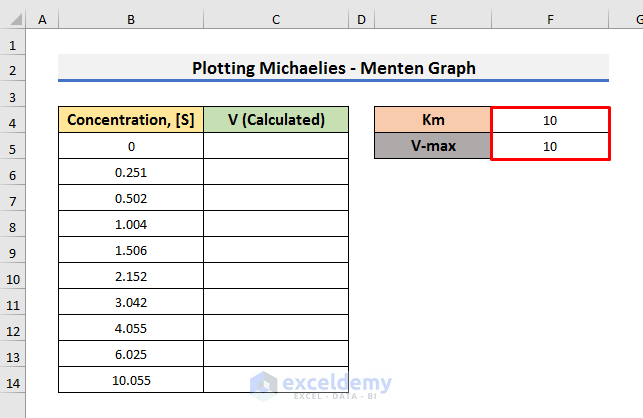Click the empty V cell beside concentration 0
The image size is (643, 418).
point(276,146)
